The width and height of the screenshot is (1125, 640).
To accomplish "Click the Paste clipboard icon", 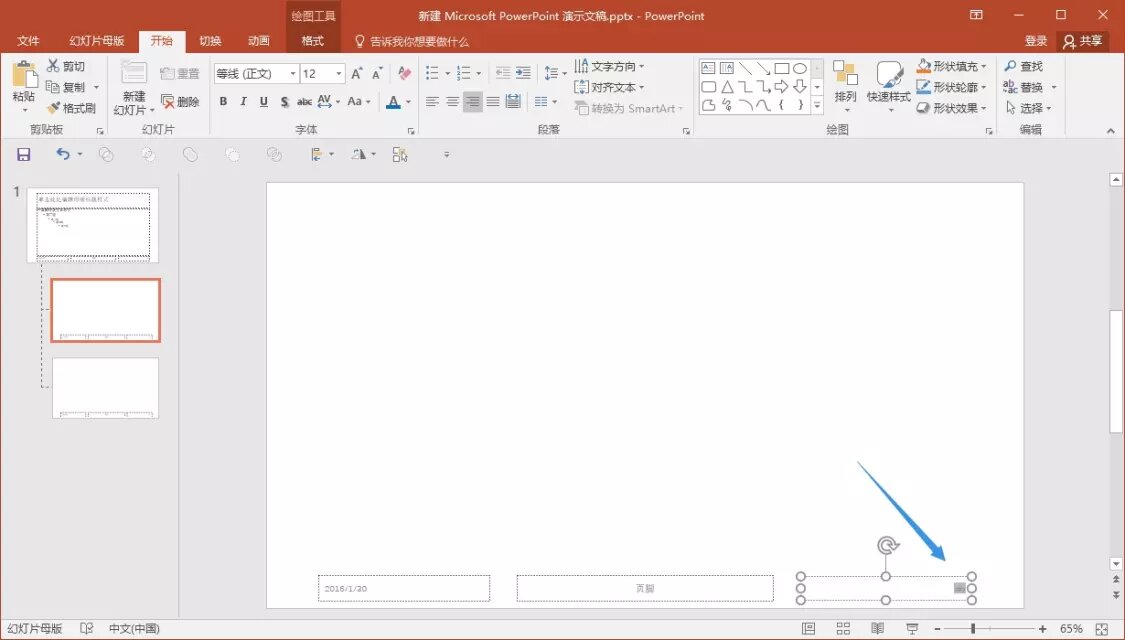I will coord(24,75).
